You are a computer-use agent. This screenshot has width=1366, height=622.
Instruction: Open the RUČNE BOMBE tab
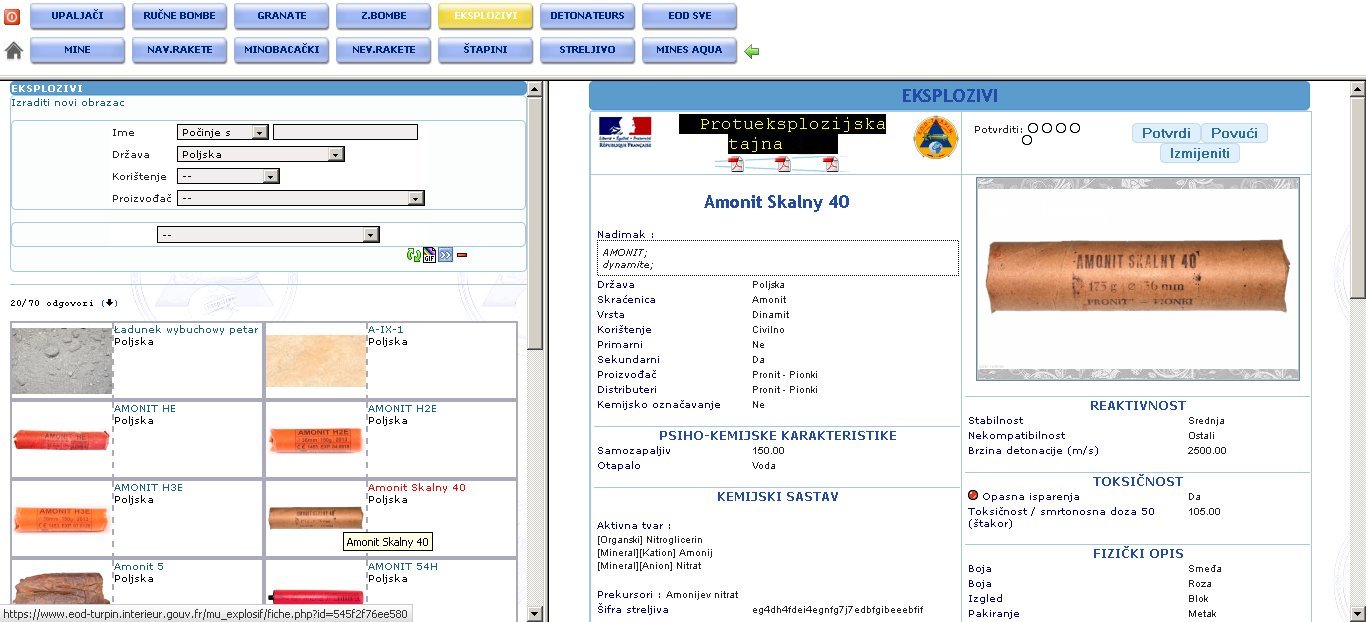click(x=180, y=16)
